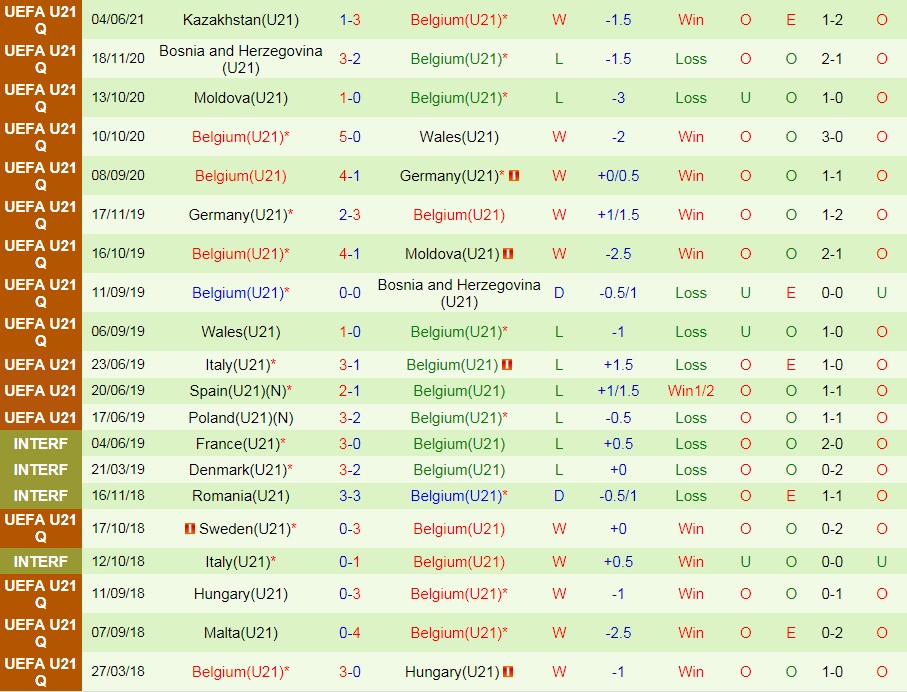Image resolution: width=907 pixels, height=692 pixels.
Task: Click the France(U21) team name
Action: (236, 444)
